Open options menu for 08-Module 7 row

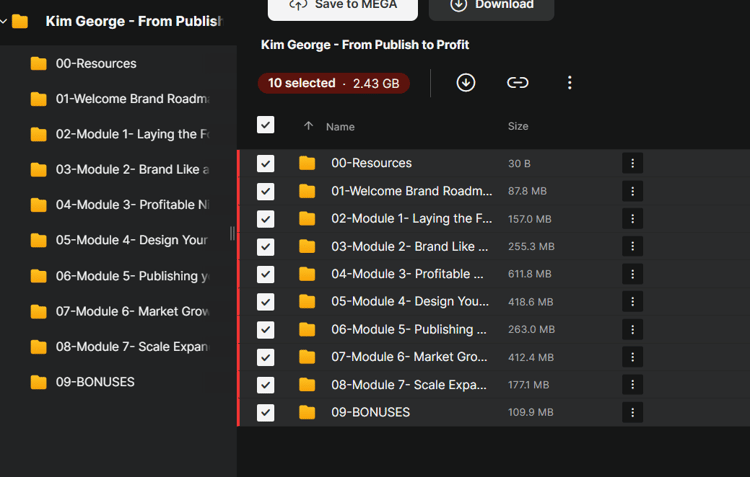coord(632,385)
